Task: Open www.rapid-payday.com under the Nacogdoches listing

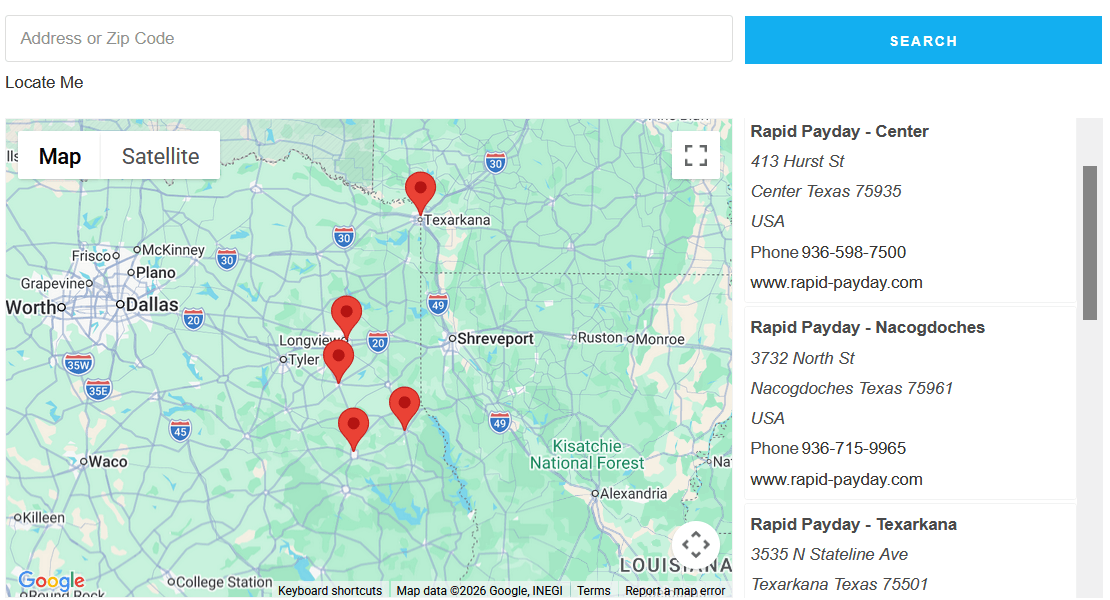Action: [x=836, y=479]
